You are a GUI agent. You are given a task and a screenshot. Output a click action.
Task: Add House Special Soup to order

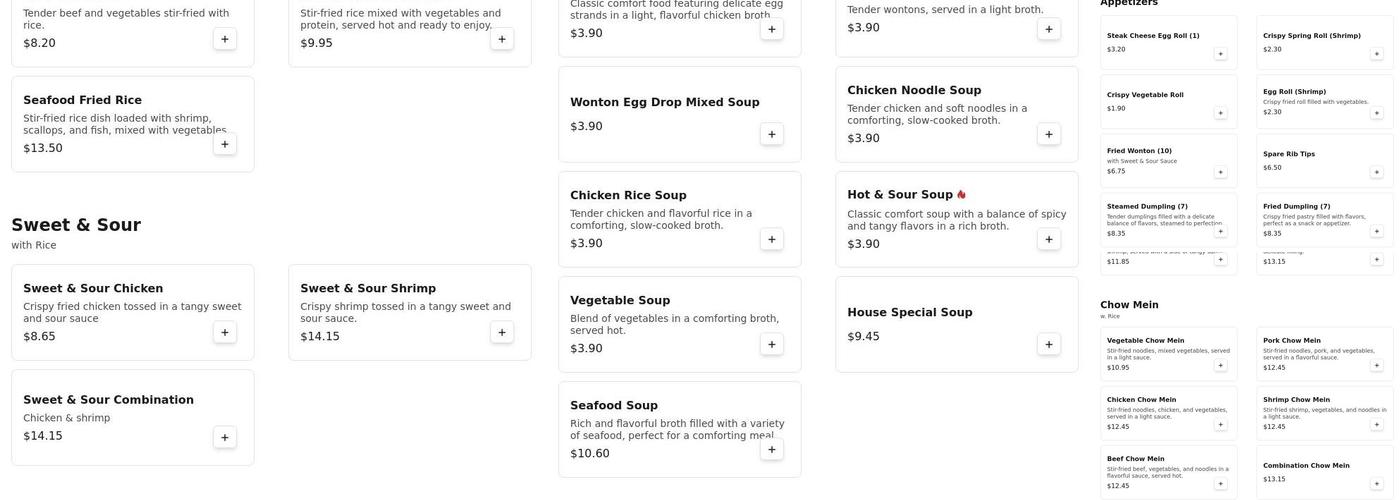pos(1049,344)
